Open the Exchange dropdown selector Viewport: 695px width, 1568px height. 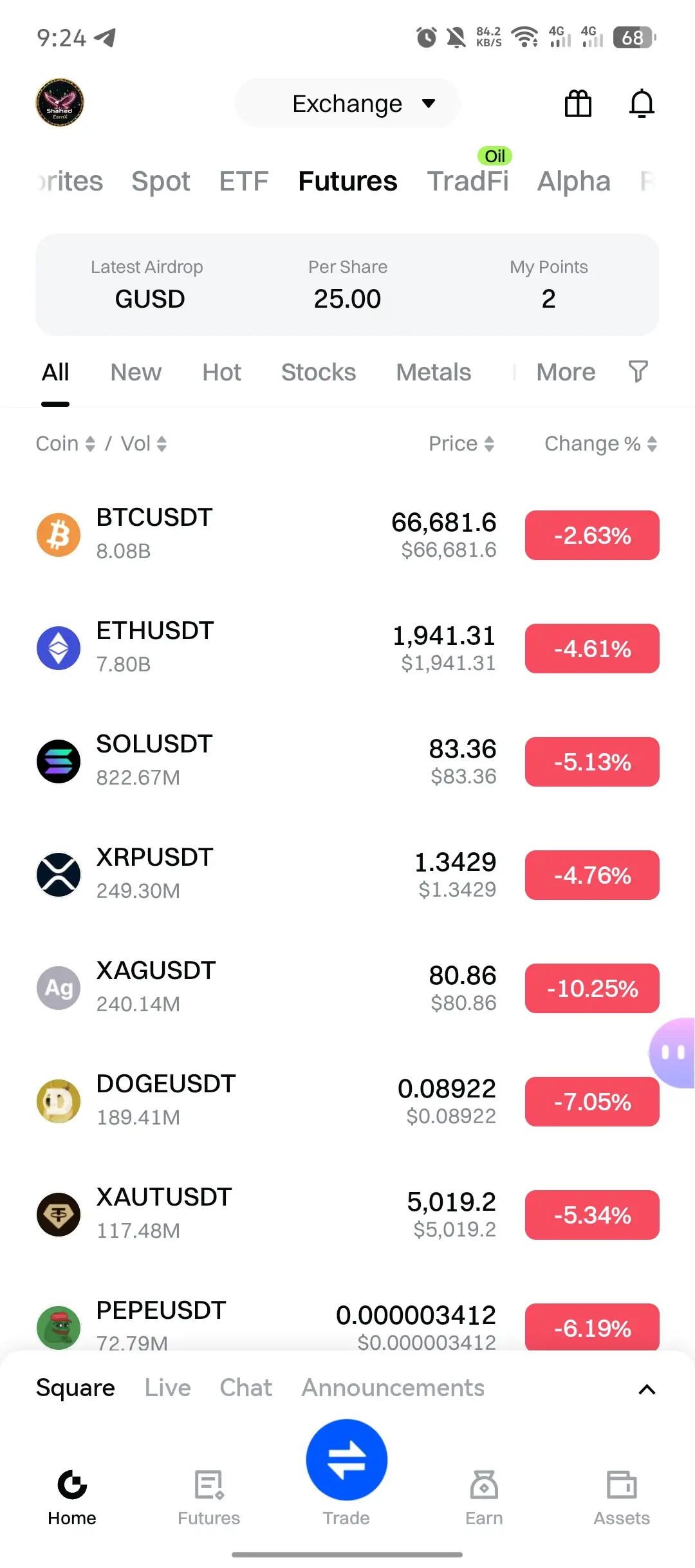(x=347, y=103)
